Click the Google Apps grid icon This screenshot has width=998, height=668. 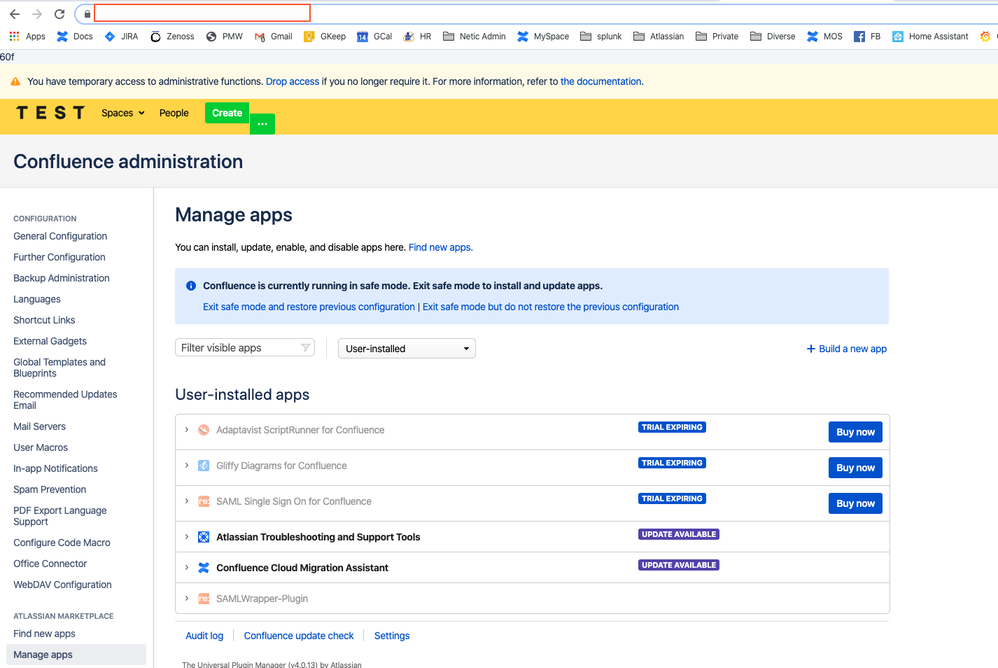(x=13, y=36)
